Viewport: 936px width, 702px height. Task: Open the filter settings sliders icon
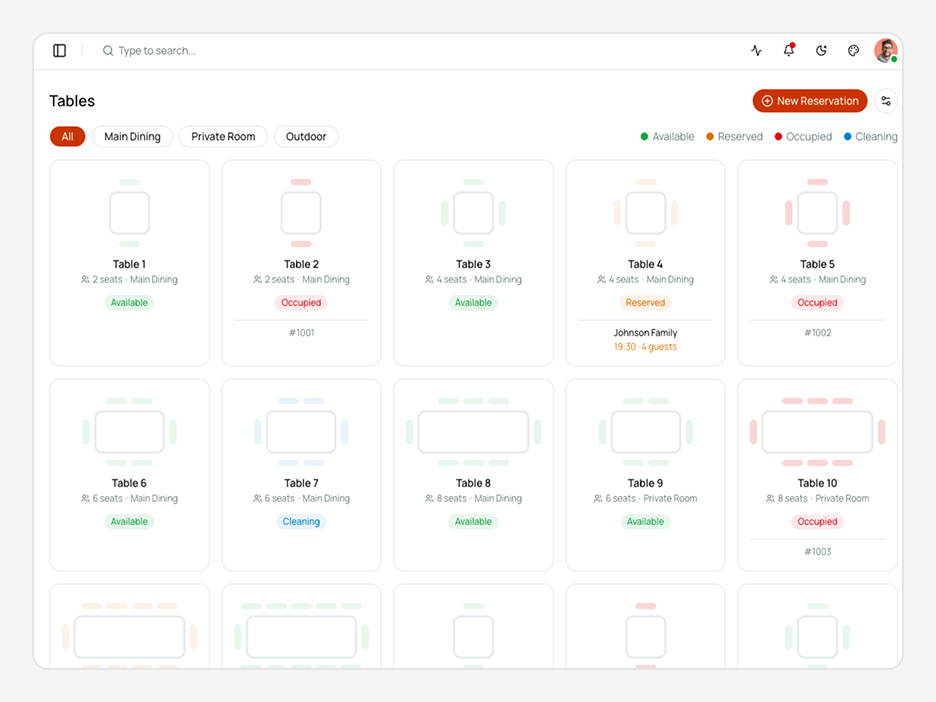pyautogui.click(x=886, y=101)
